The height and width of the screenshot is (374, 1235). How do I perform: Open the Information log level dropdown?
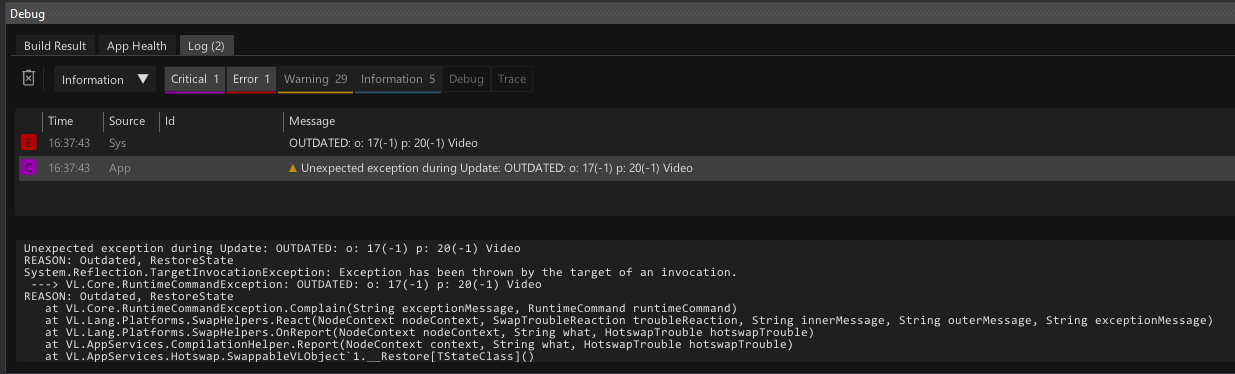[x=105, y=79]
